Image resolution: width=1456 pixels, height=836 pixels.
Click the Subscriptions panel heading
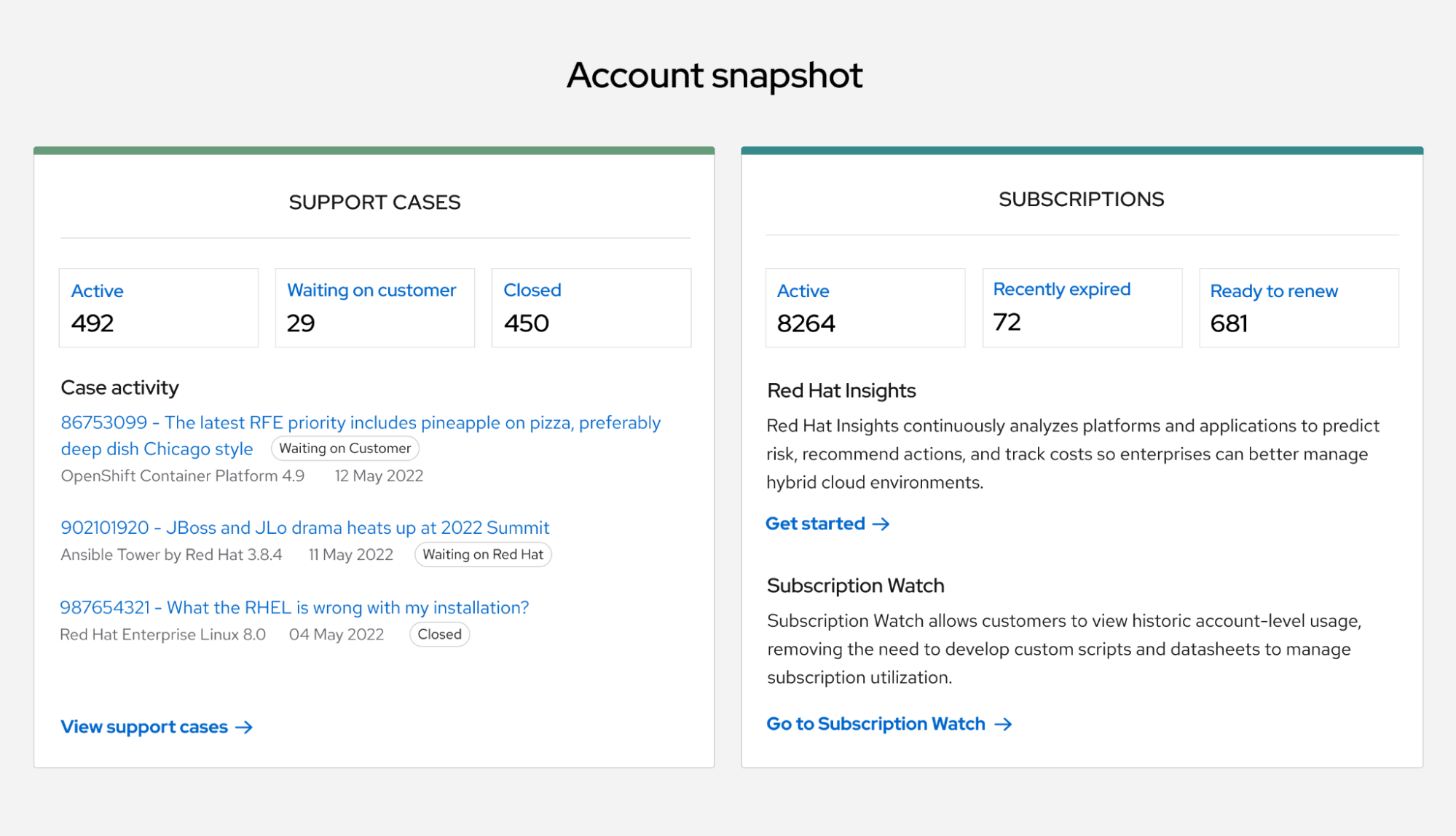pos(1081,200)
